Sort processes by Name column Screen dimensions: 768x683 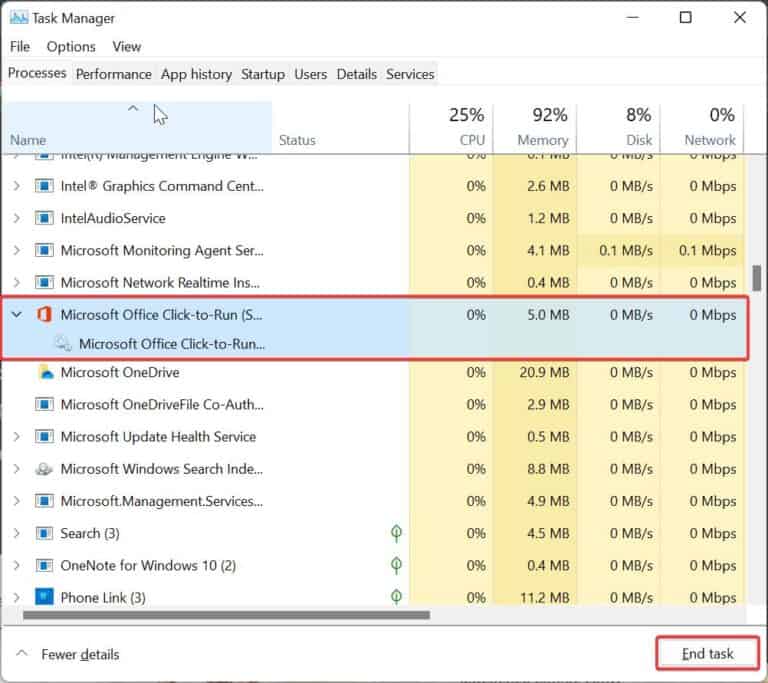(140, 126)
